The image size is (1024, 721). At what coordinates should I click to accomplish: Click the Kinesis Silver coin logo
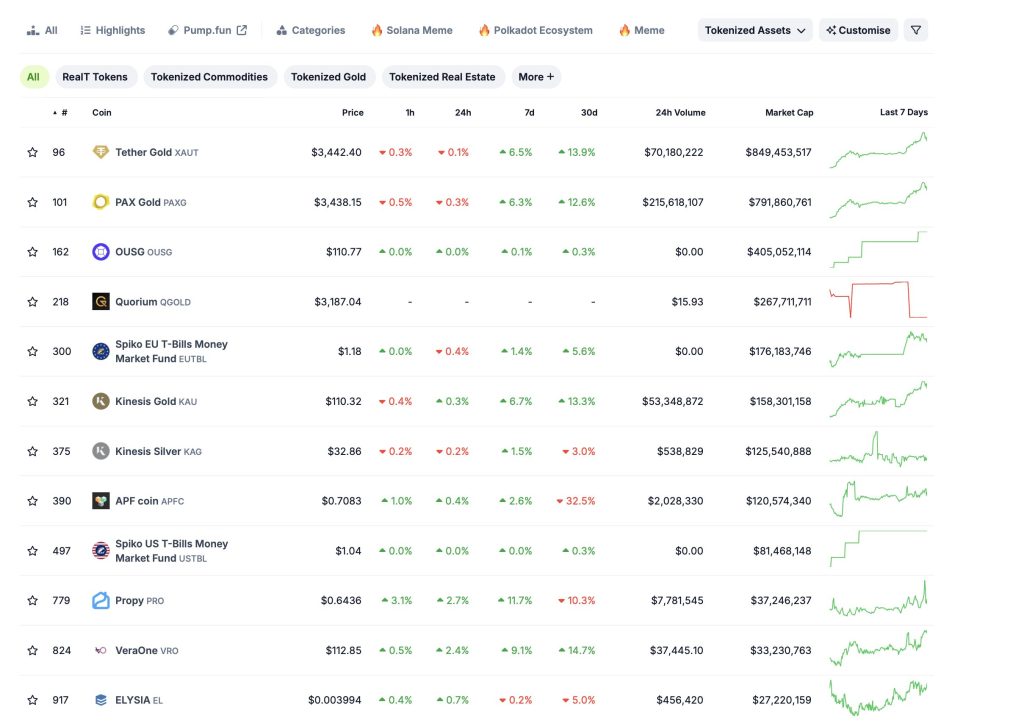(x=101, y=451)
